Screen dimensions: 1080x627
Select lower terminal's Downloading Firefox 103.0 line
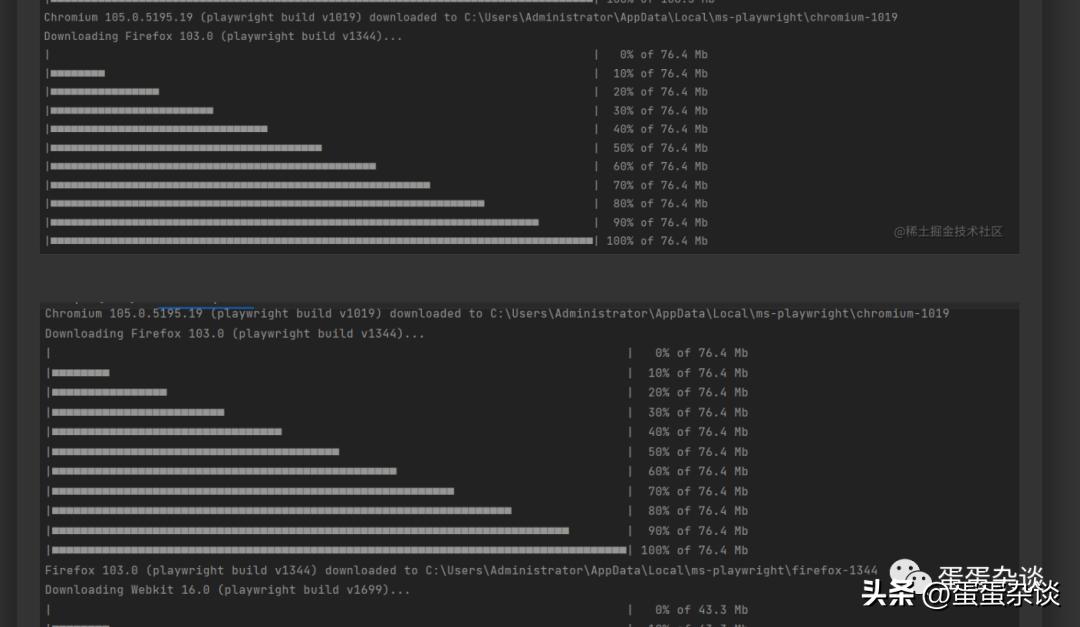click(235, 334)
